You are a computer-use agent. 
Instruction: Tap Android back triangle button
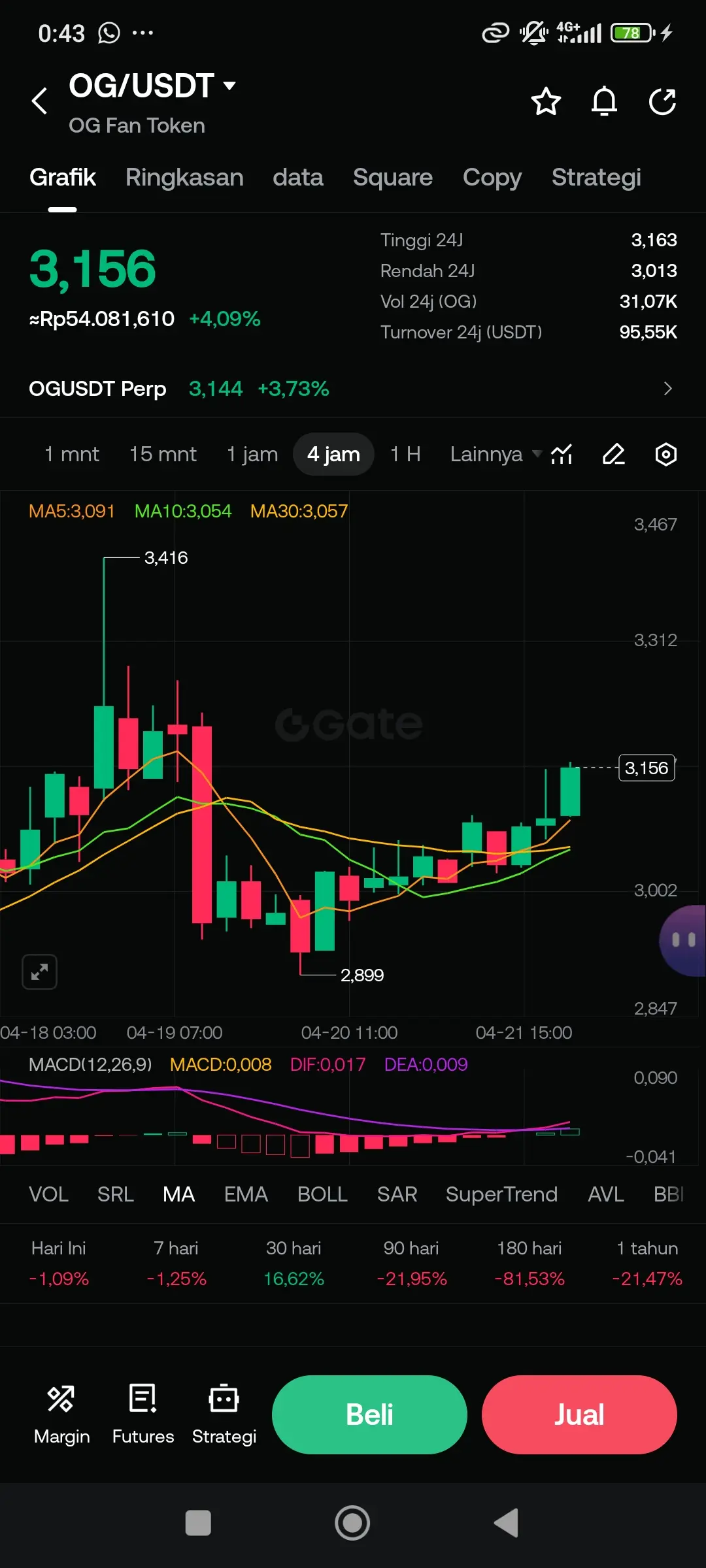[507, 1523]
